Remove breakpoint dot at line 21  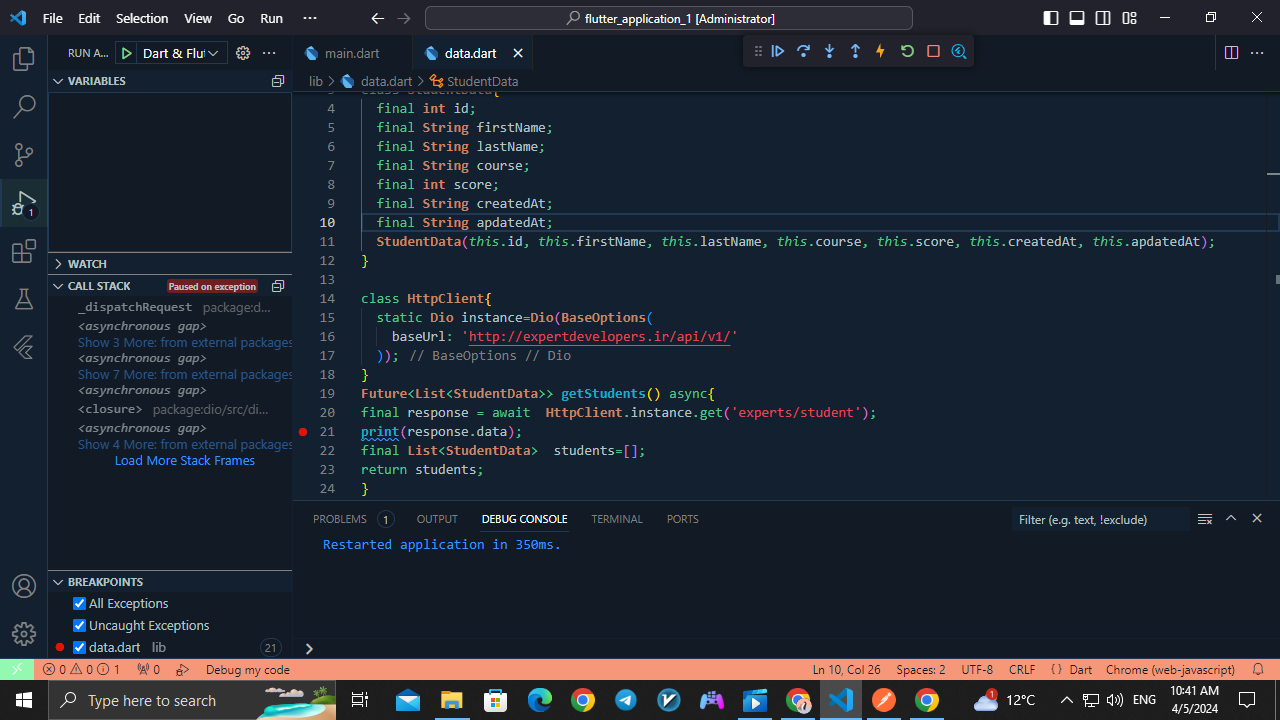303,432
